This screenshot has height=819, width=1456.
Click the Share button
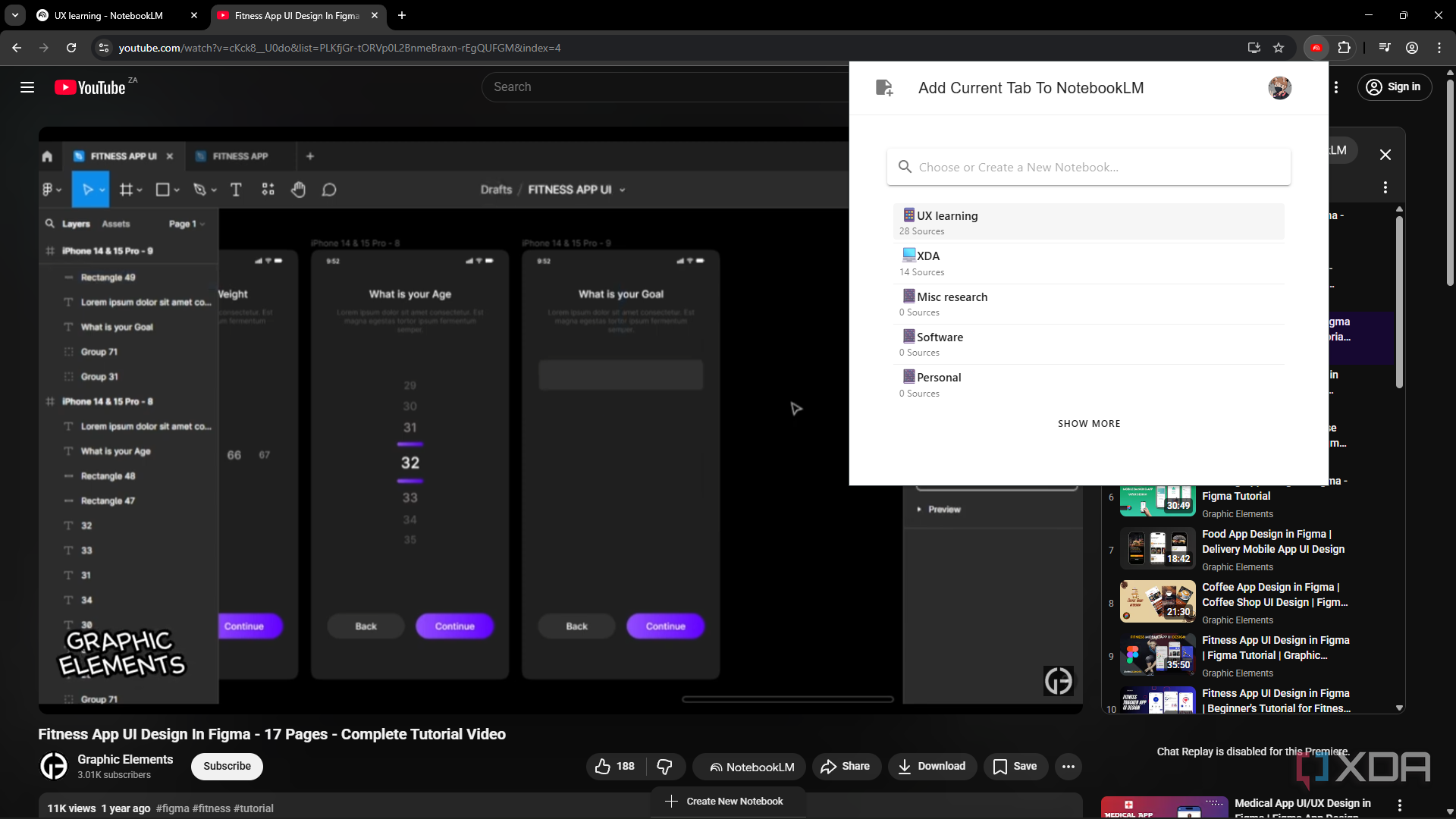coord(846,767)
